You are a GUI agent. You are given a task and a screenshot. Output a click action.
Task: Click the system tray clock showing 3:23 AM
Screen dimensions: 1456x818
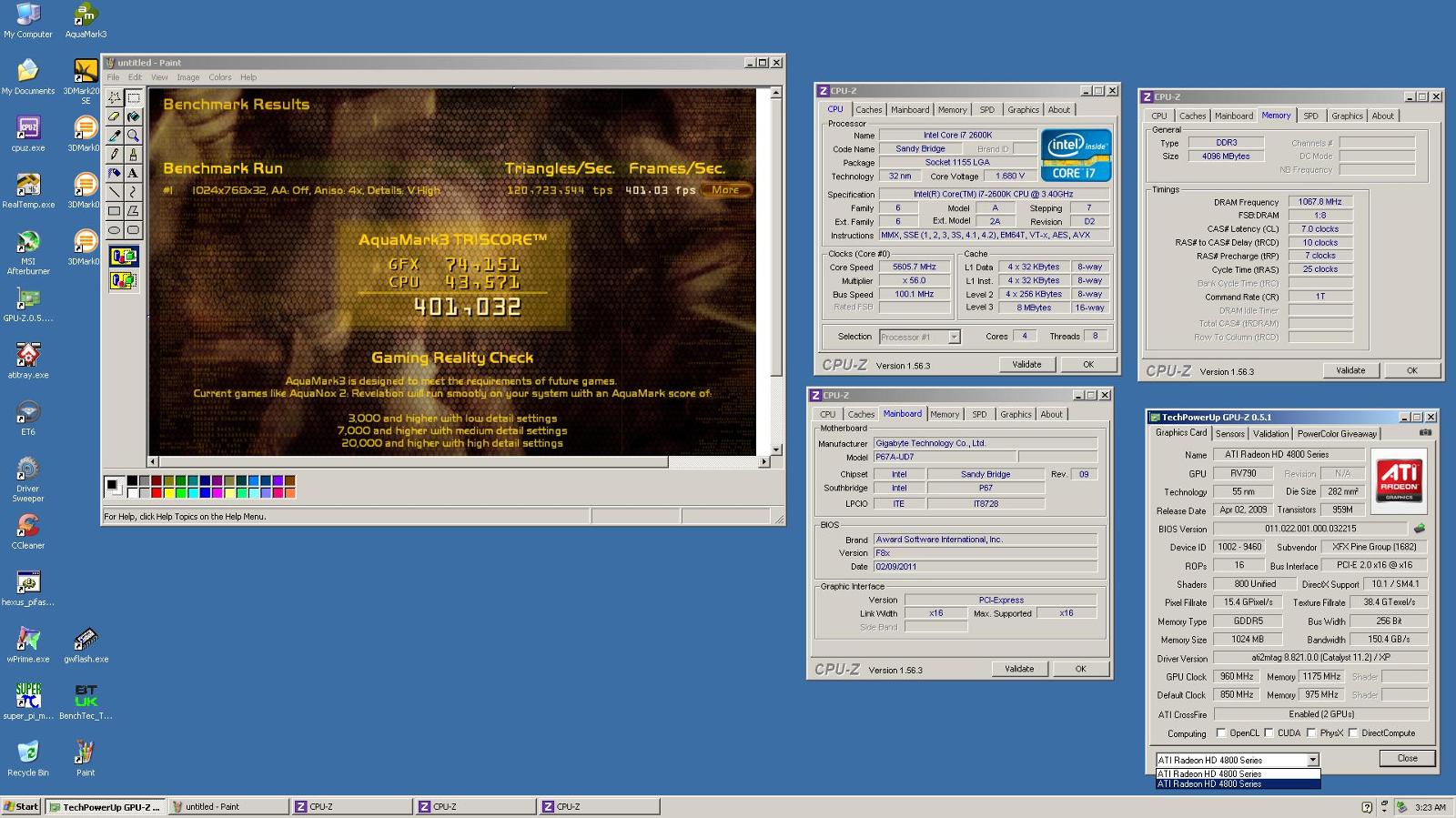pyautogui.click(x=1431, y=807)
